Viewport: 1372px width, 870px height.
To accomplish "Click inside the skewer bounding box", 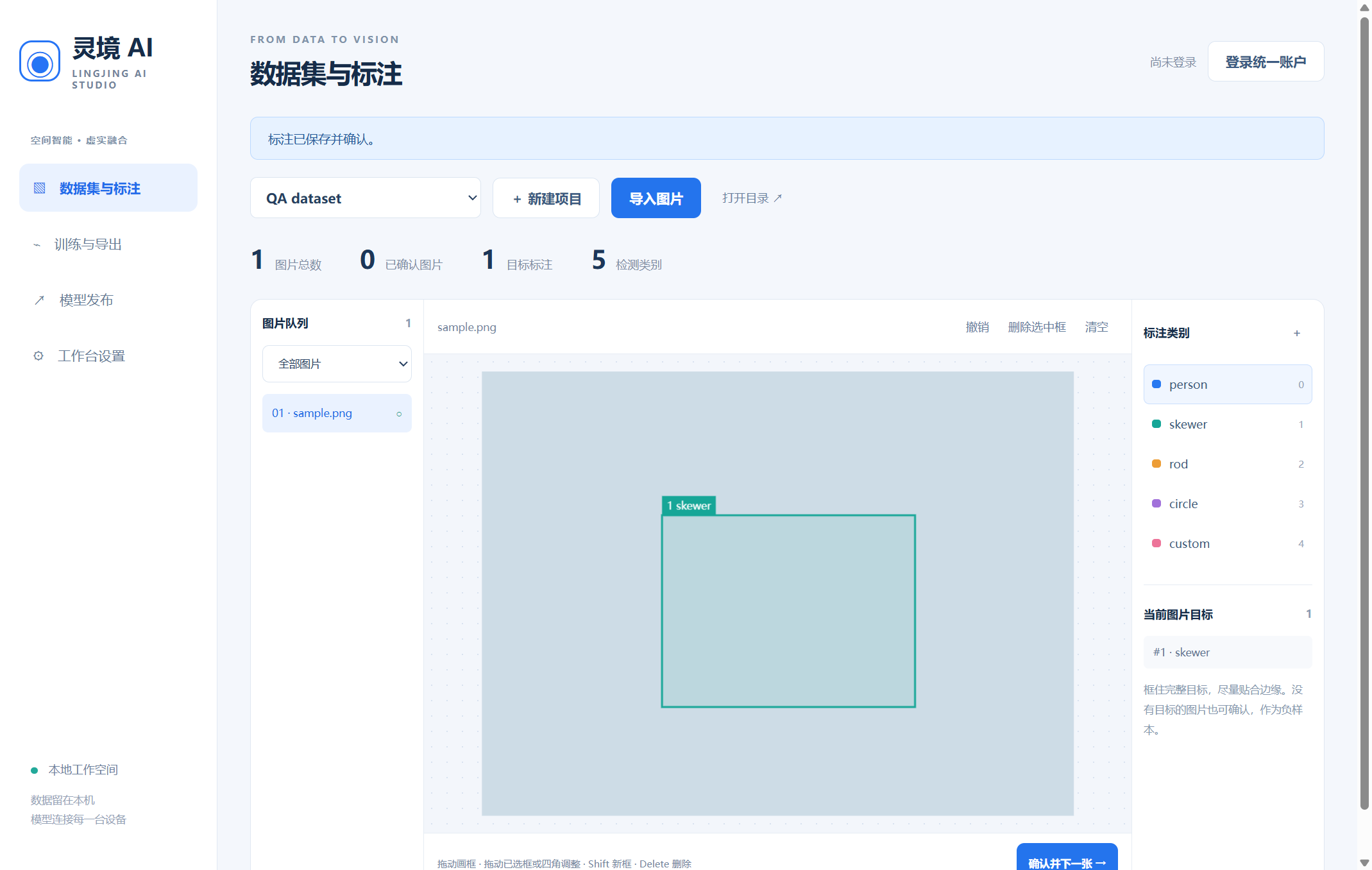I will (788, 611).
